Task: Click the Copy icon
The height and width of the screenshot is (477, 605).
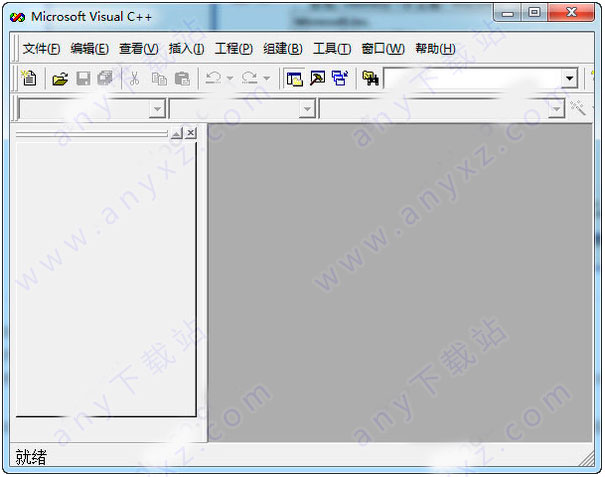Action: (159, 79)
